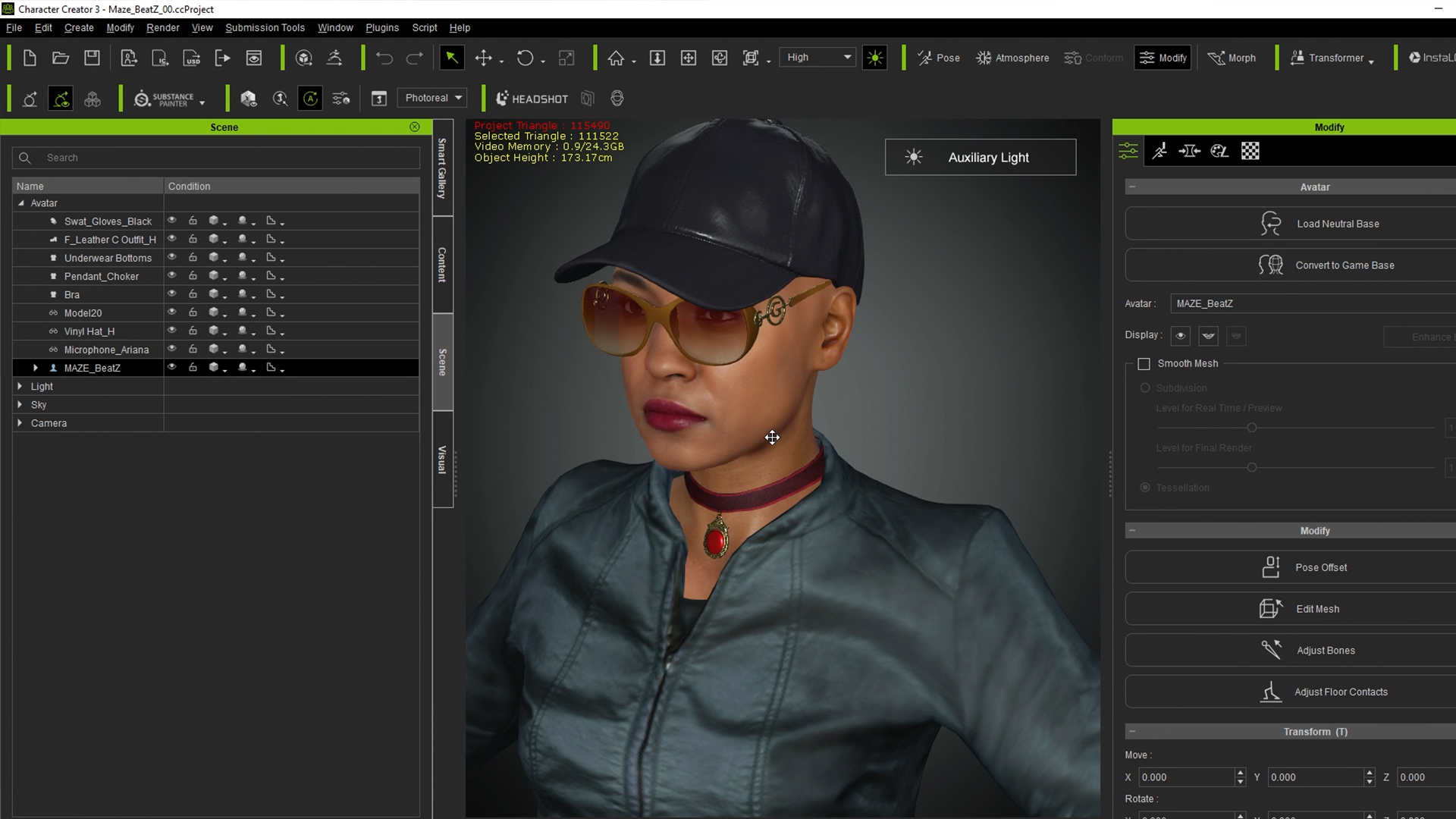
Task: Click the checkered Material tab icon
Action: pyautogui.click(x=1250, y=151)
